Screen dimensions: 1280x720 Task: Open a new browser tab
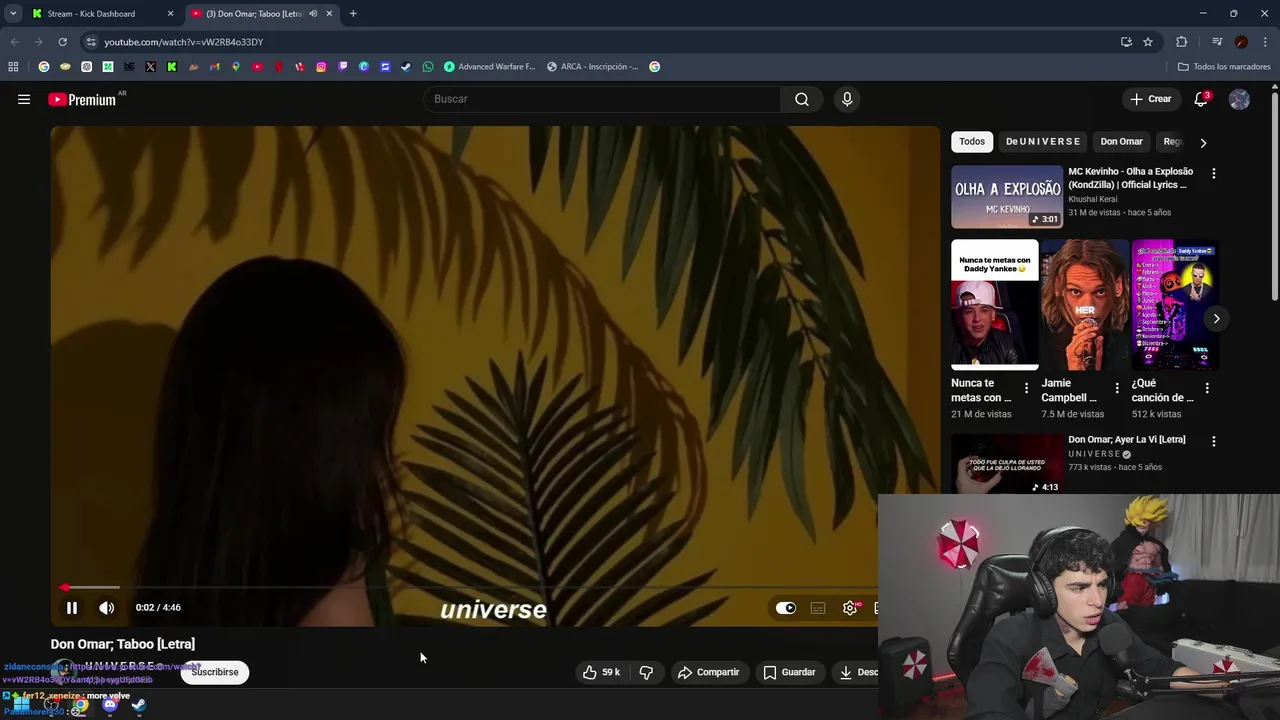pos(353,14)
